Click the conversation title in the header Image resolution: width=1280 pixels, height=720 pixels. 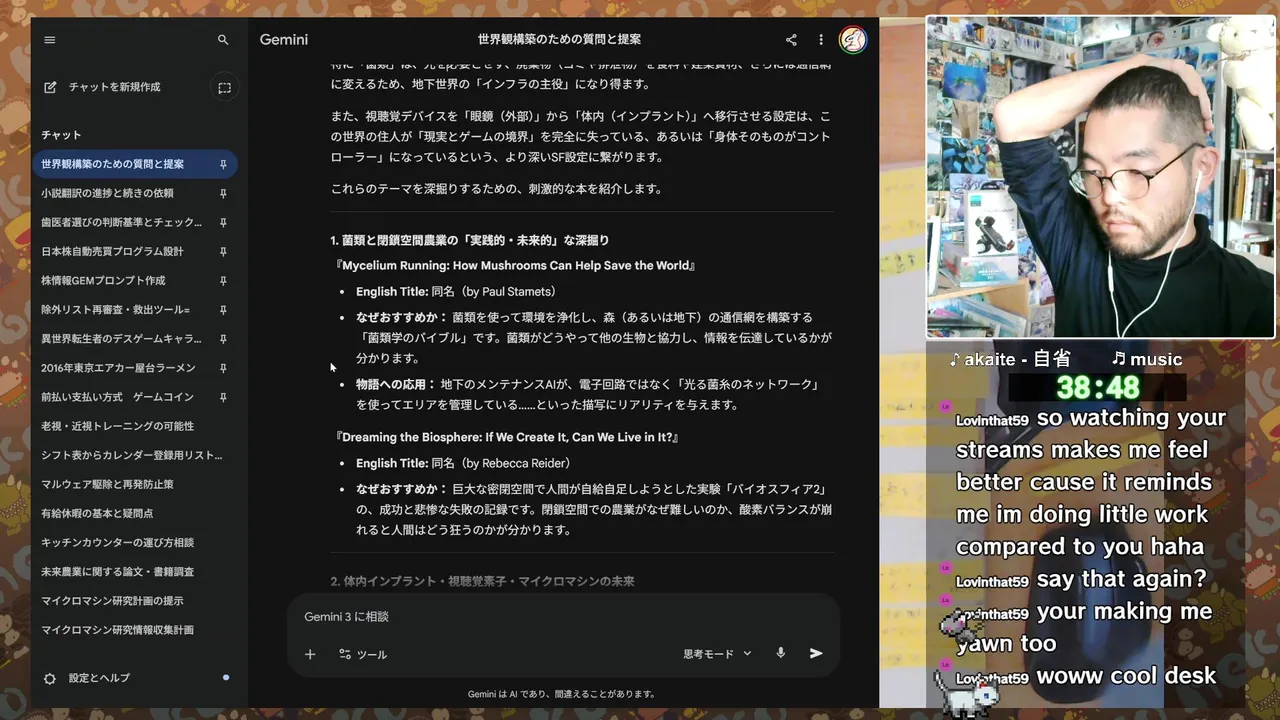pos(559,40)
